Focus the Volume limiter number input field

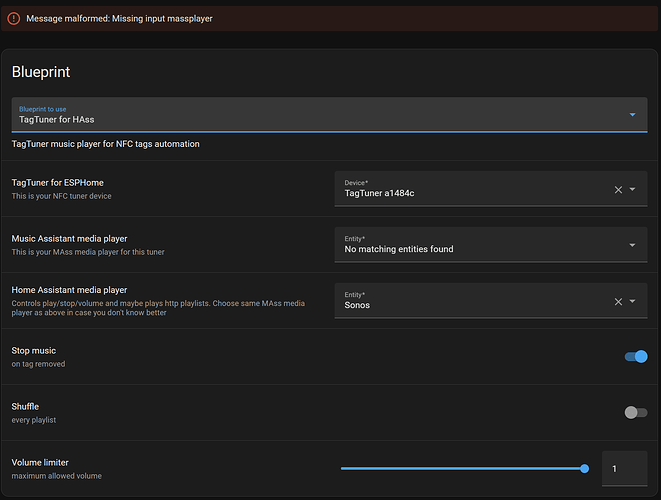[x=624, y=468]
